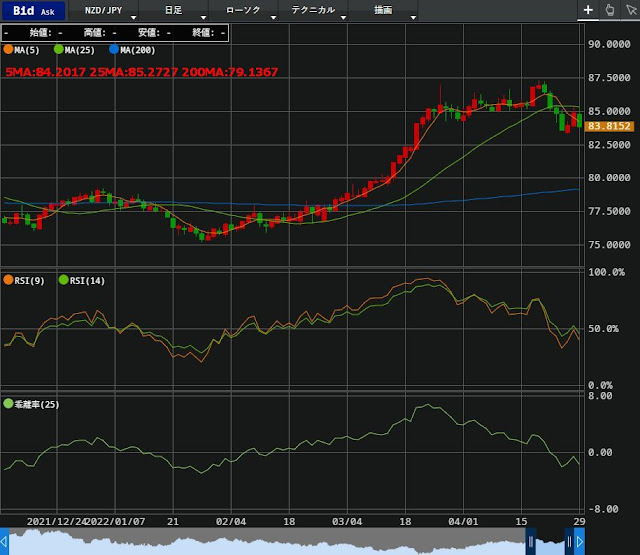Click the 100.0% RSI axis label
Image resolution: width=640 pixels, height=555 pixels.
(606, 272)
